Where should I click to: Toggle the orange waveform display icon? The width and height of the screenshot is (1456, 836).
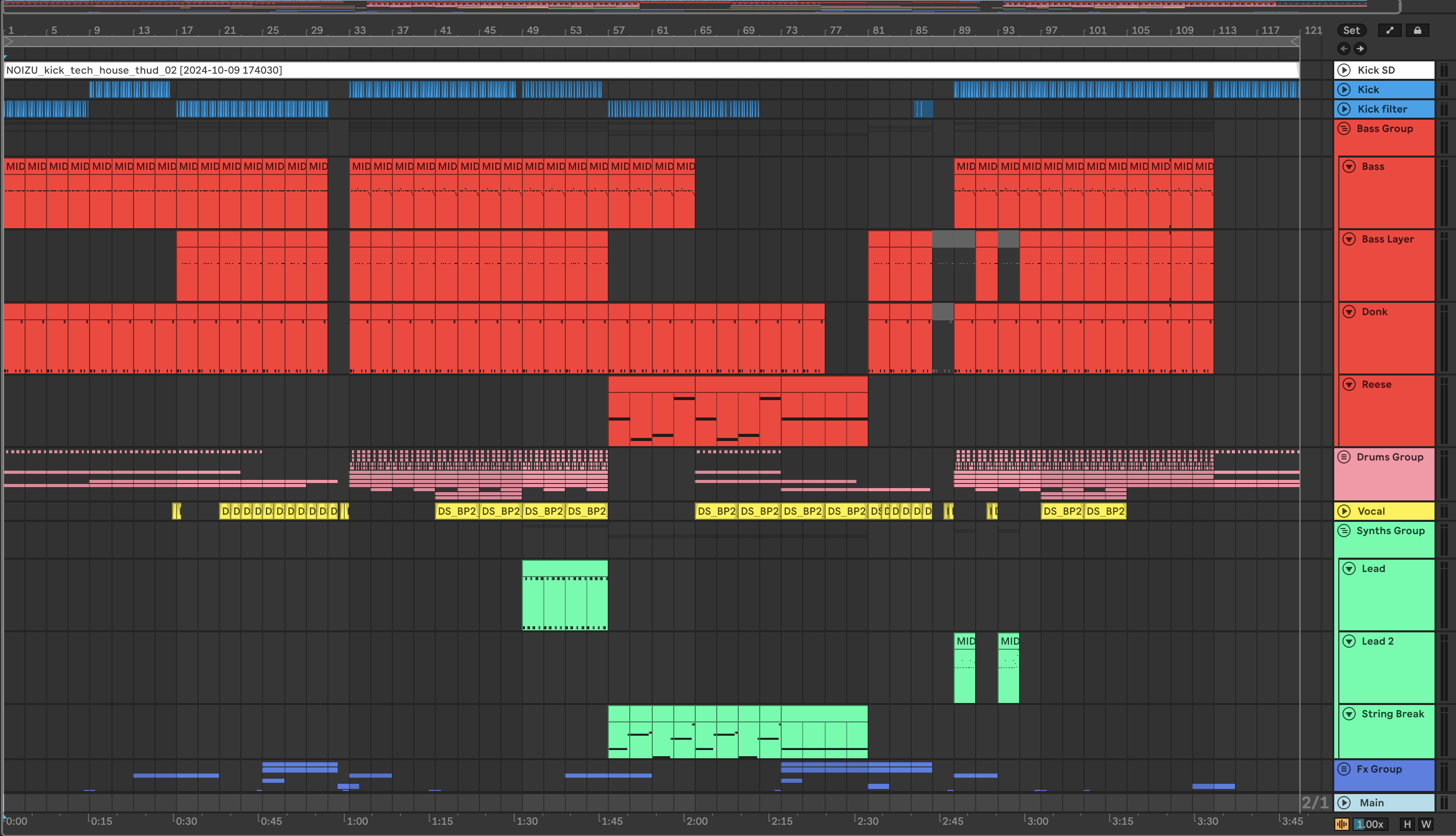tap(1342, 824)
